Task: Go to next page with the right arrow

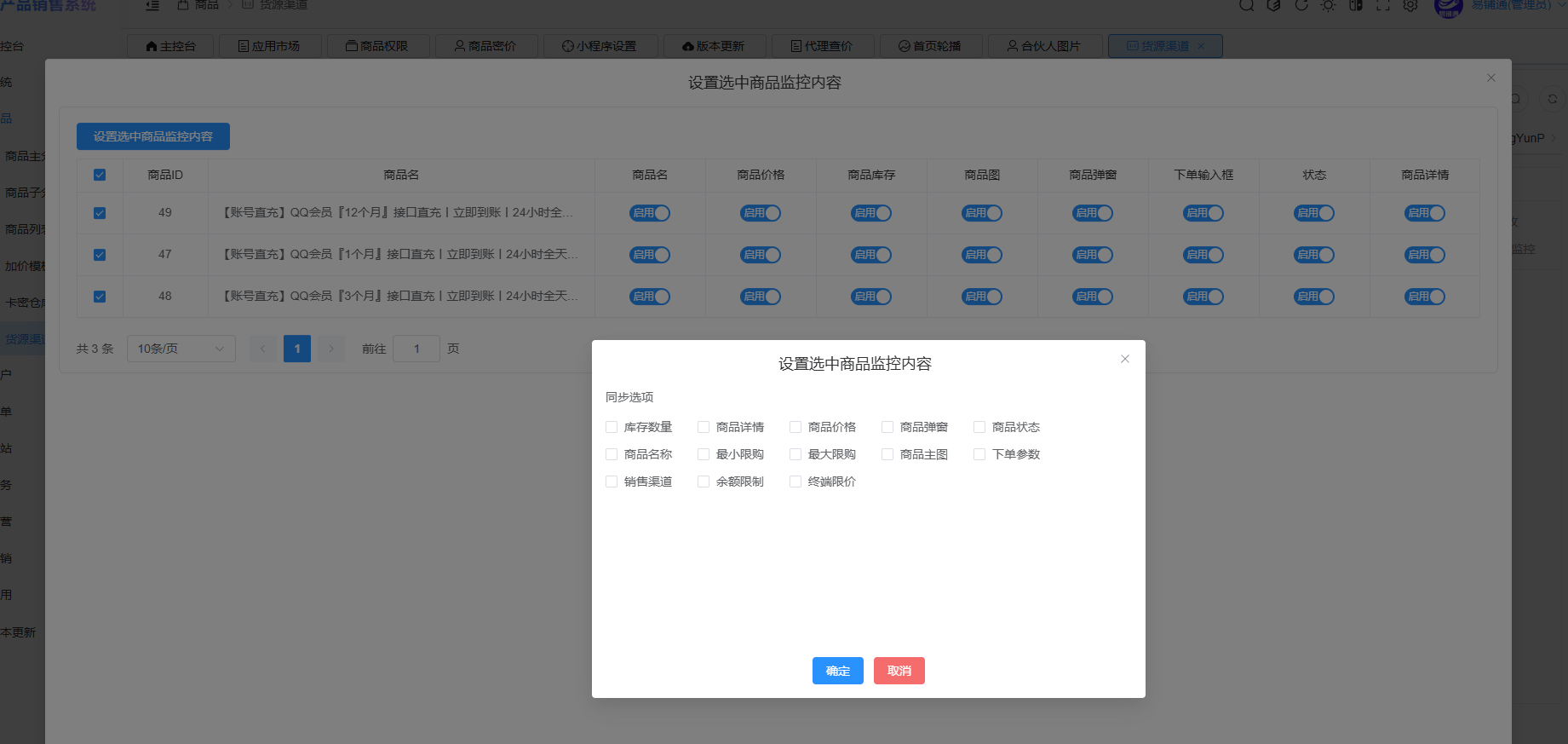Action: click(x=331, y=349)
